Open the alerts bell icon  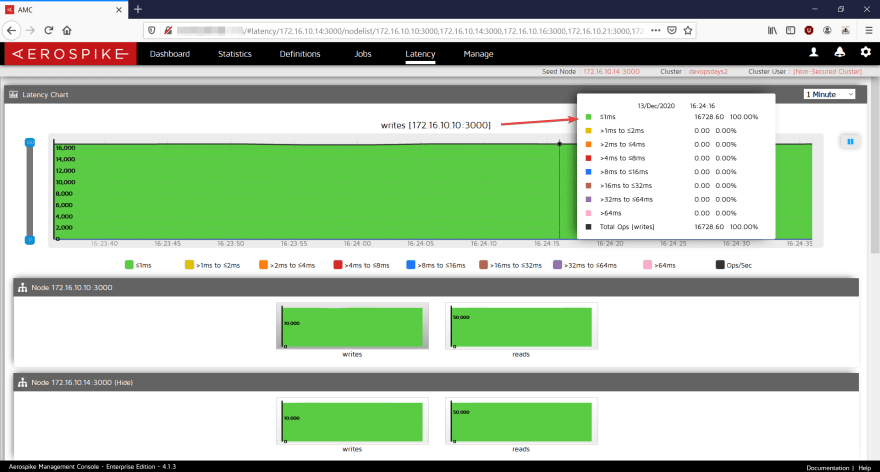[x=840, y=52]
